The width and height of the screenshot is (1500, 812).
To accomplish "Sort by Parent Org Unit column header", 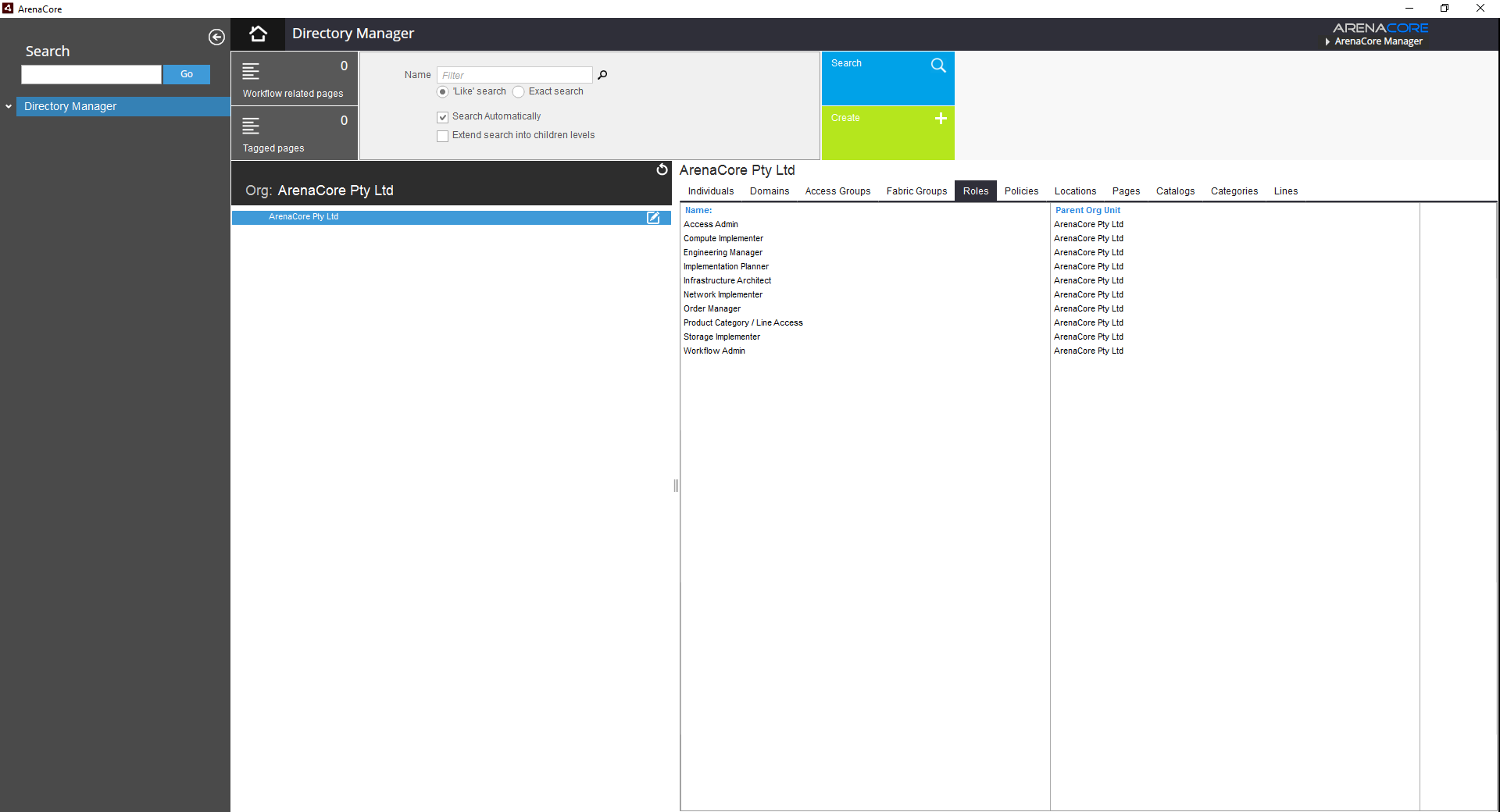I will tap(1087, 210).
